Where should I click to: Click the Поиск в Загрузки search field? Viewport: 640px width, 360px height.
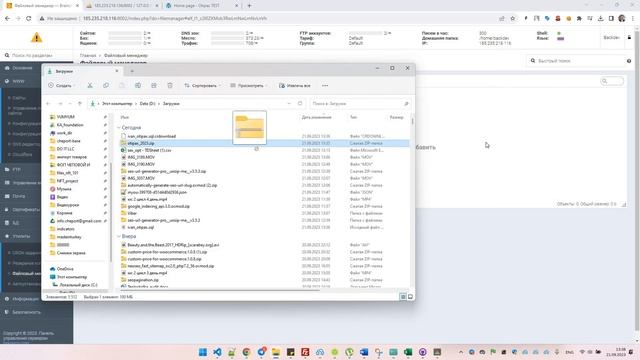point(359,104)
